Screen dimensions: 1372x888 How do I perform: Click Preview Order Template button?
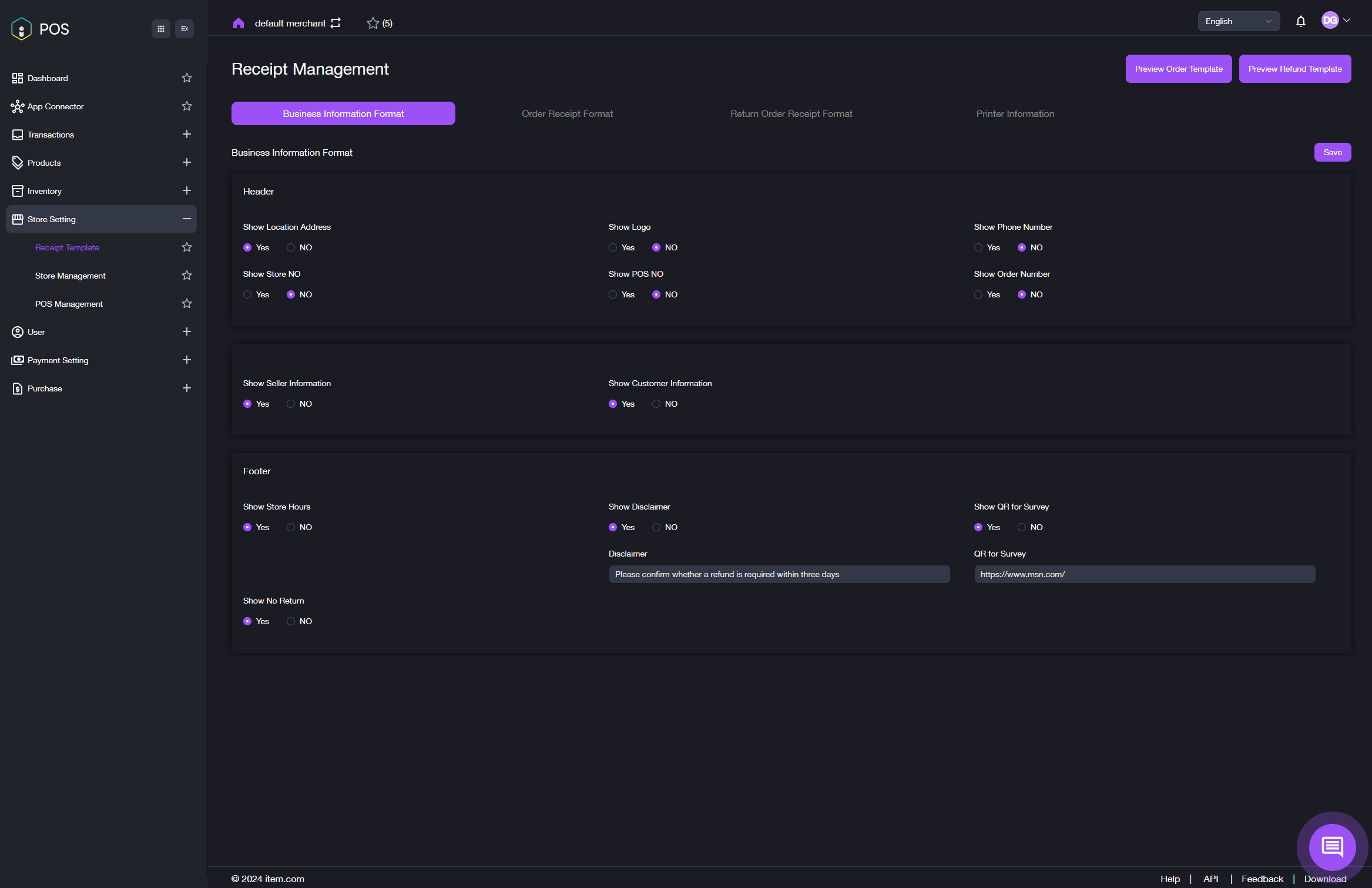click(x=1178, y=69)
